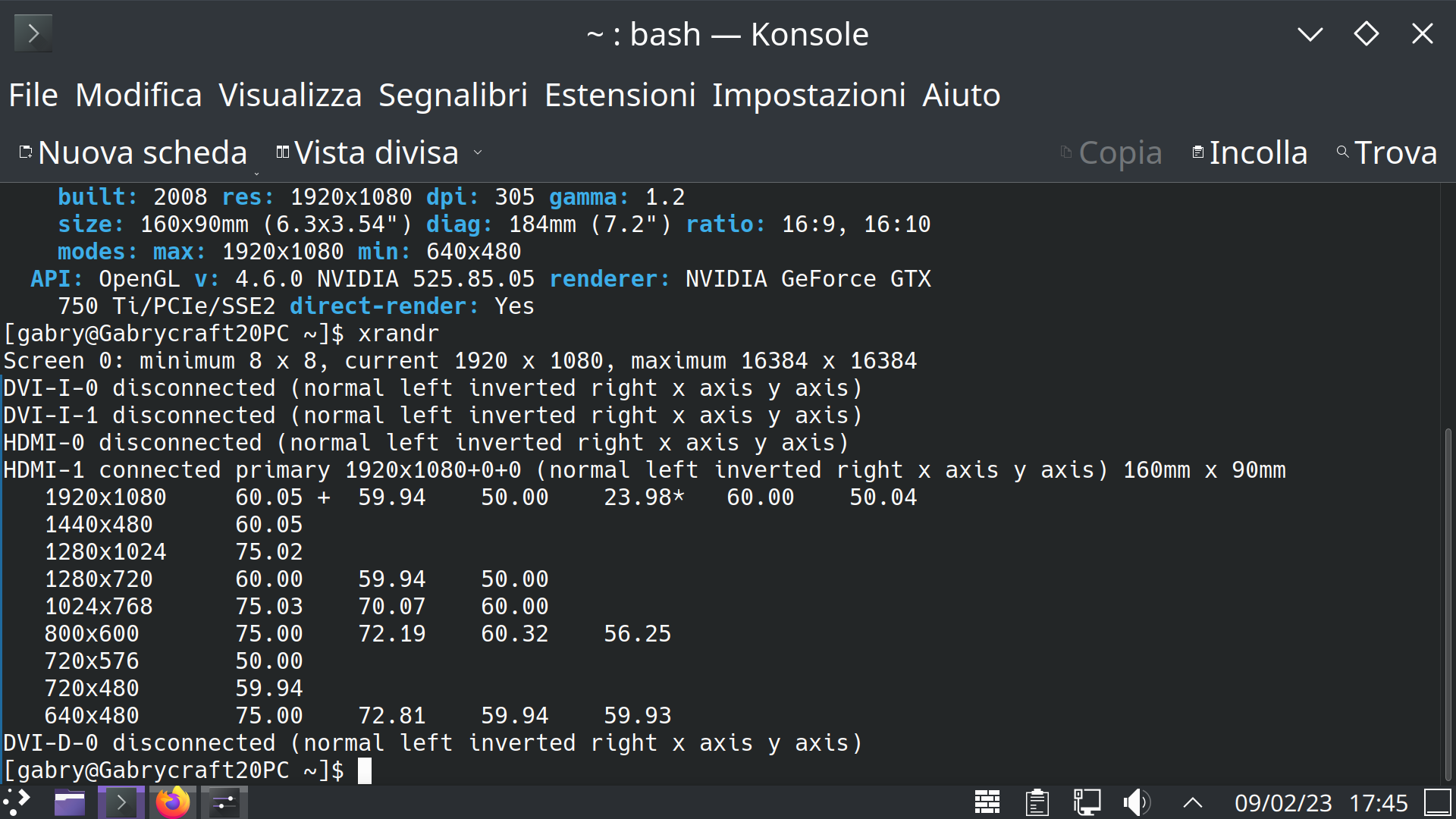Close the Konsole window
This screenshot has width=1456, height=819.
[1423, 33]
